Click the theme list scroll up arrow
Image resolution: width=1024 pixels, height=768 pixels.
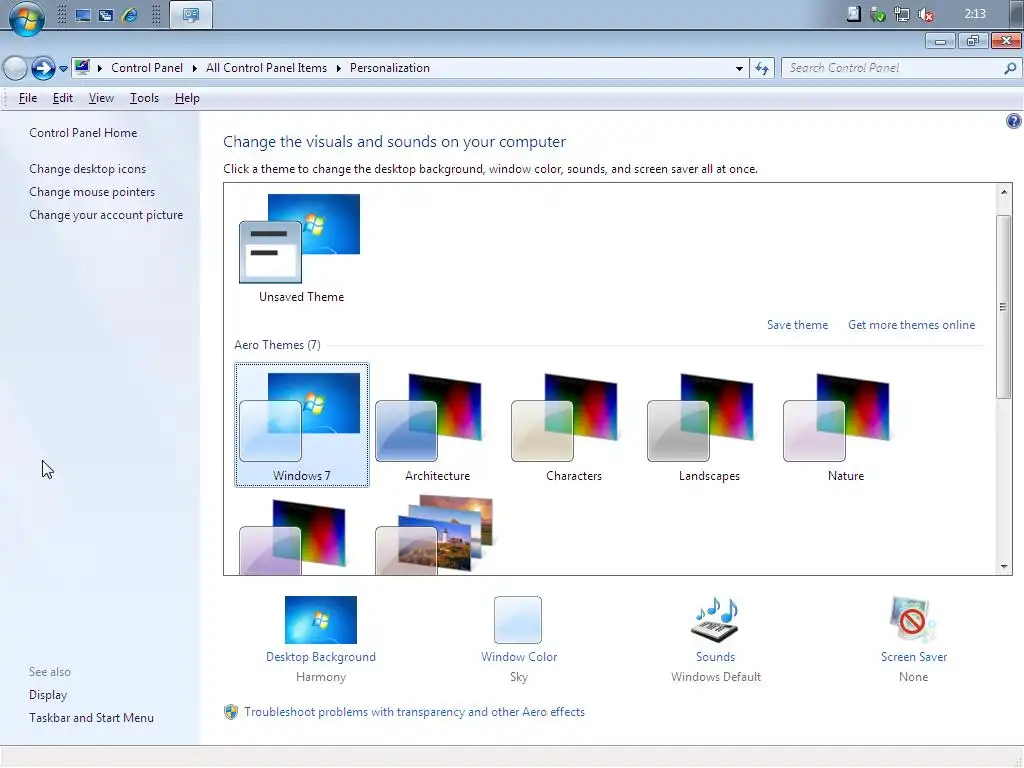1004,192
